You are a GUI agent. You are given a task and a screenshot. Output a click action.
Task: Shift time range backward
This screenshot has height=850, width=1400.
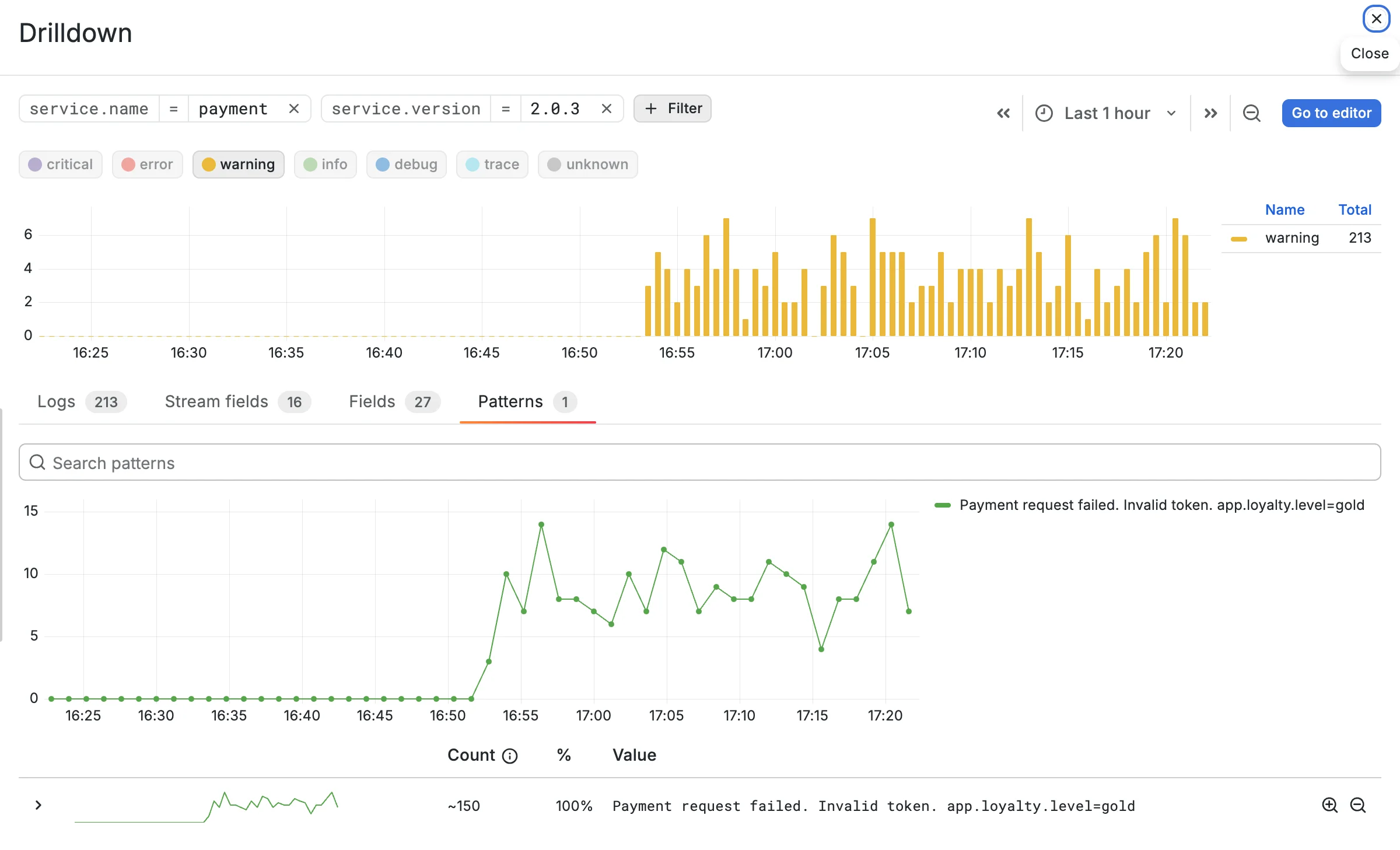click(1003, 113)
